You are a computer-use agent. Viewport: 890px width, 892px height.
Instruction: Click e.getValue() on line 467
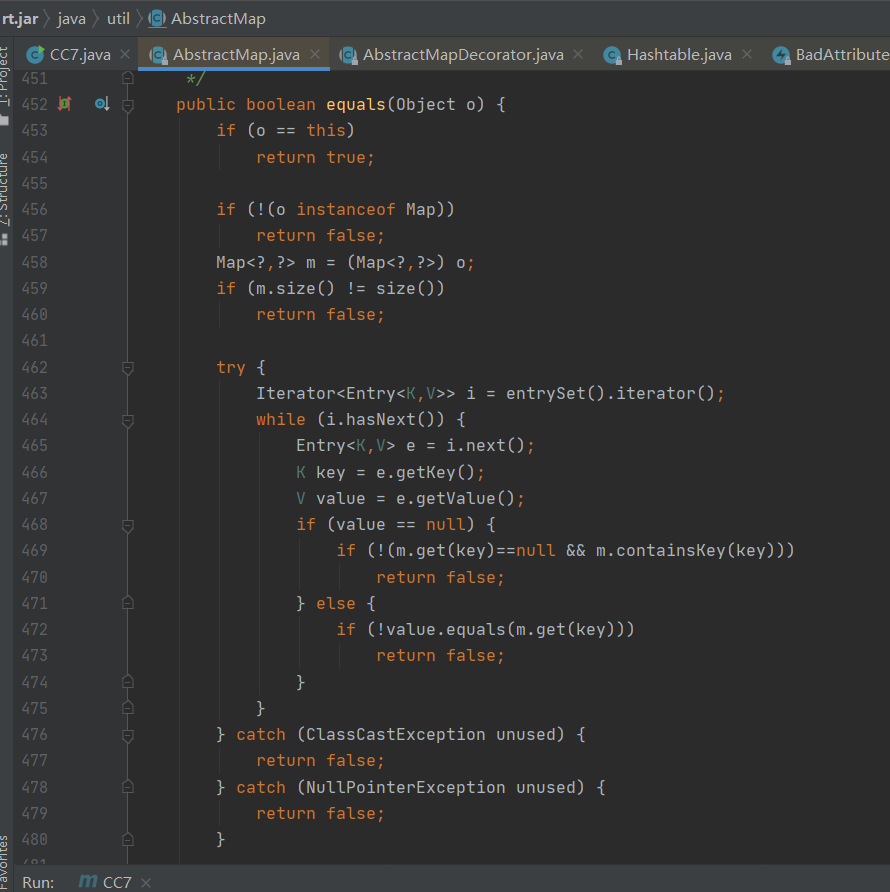coord(455,499)
